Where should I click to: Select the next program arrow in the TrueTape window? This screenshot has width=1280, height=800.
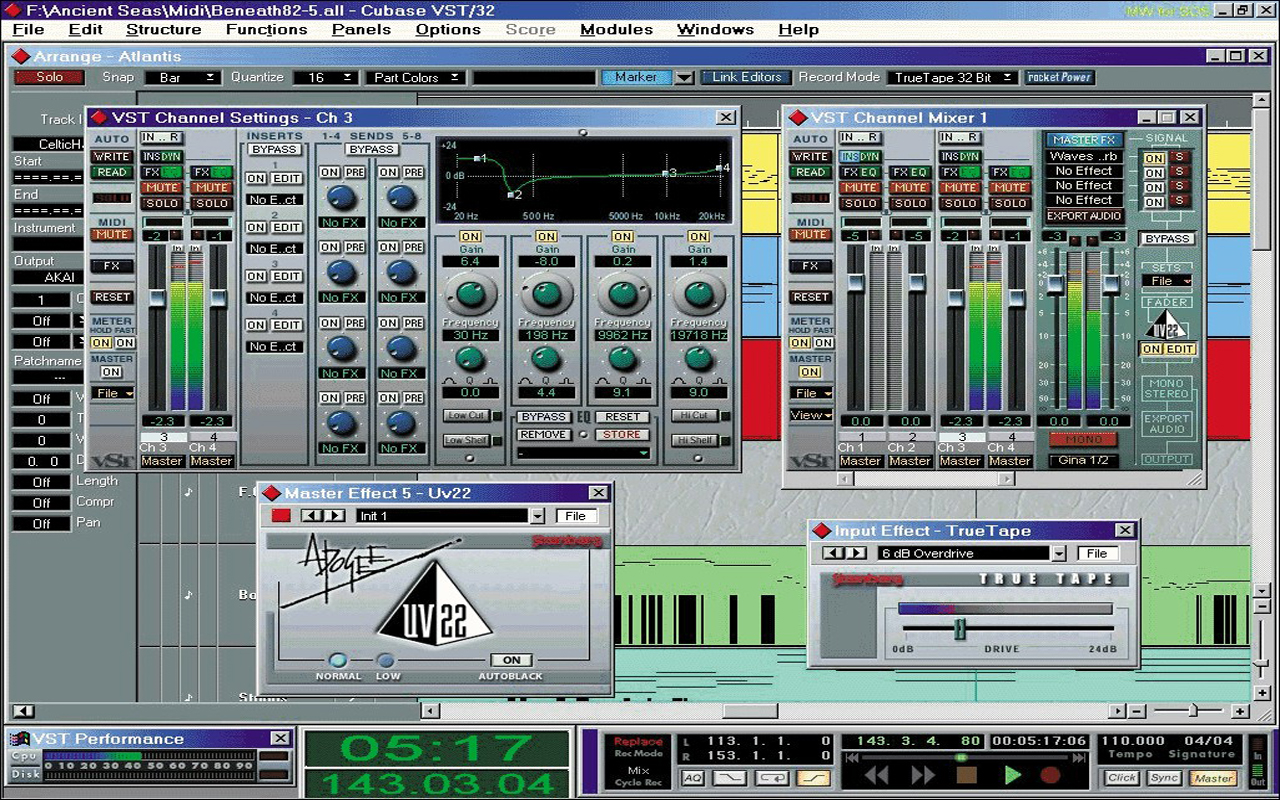point(857,553)
